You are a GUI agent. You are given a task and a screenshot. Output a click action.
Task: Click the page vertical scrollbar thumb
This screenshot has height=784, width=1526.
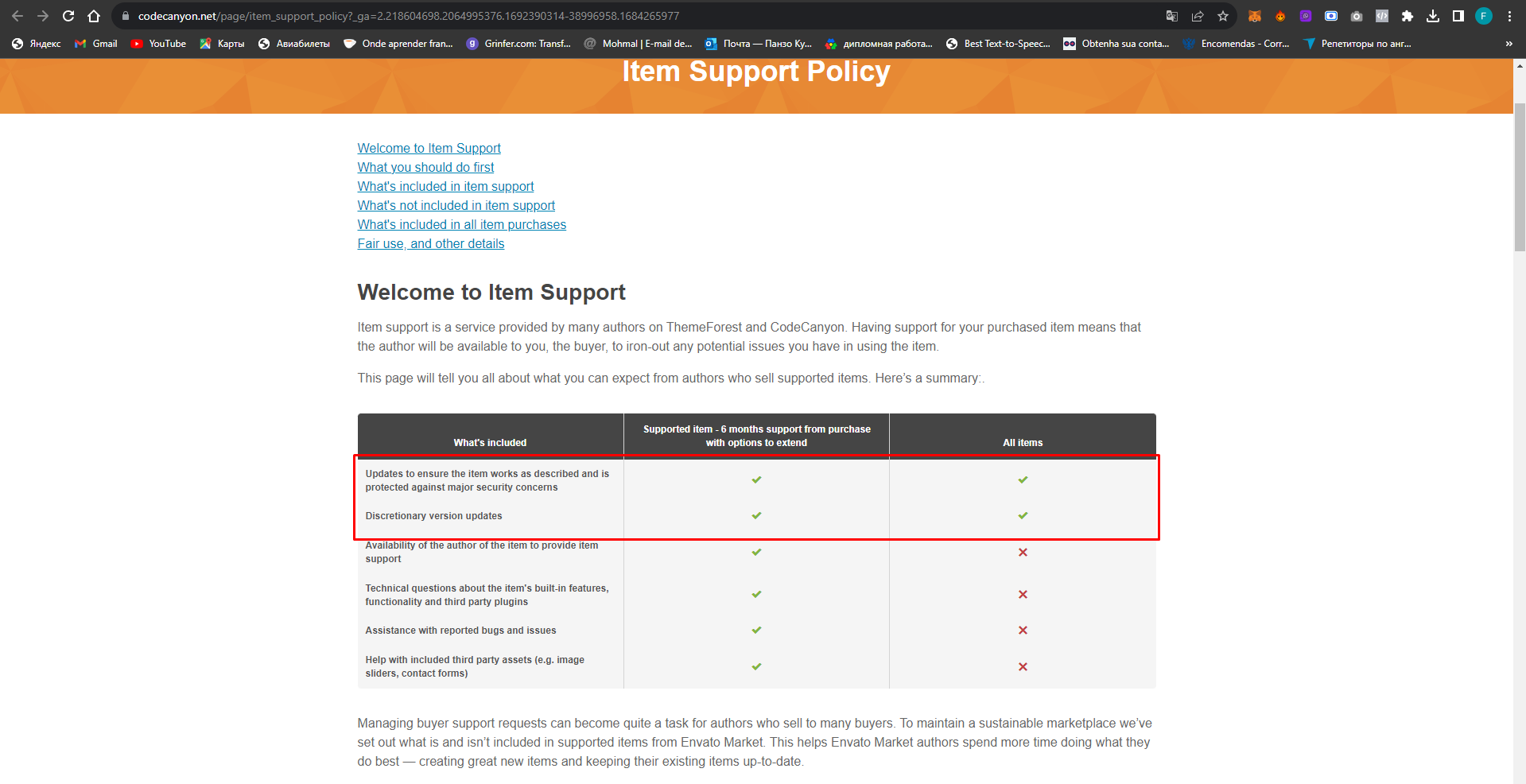click(x=1520, y=177)
